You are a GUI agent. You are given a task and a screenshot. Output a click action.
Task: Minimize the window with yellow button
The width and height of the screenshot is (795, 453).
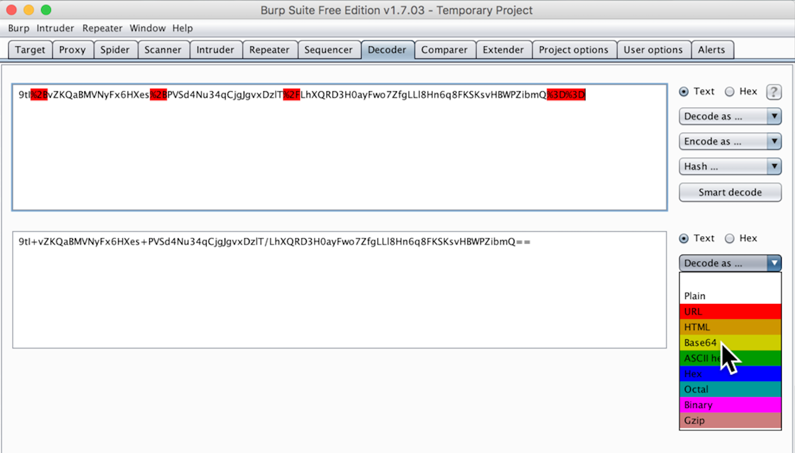tap(29, 10)
